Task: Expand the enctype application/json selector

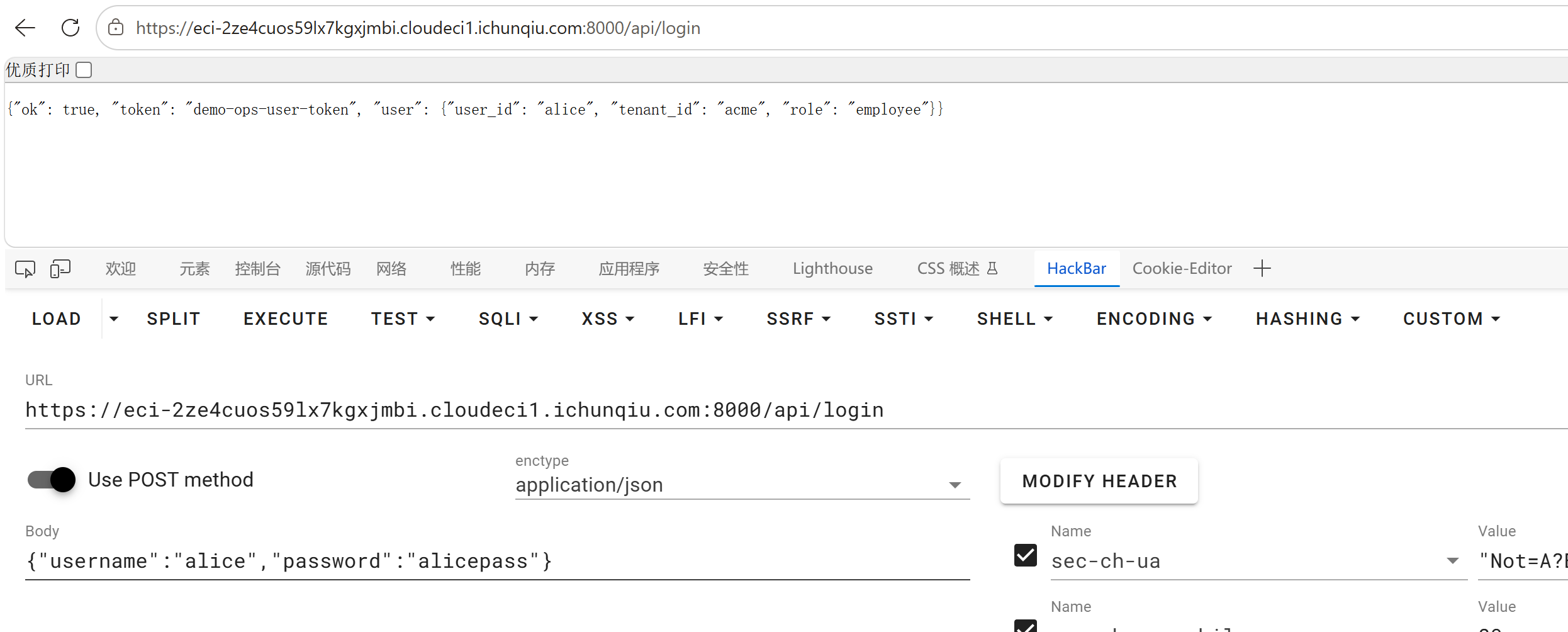Action: 742,485
